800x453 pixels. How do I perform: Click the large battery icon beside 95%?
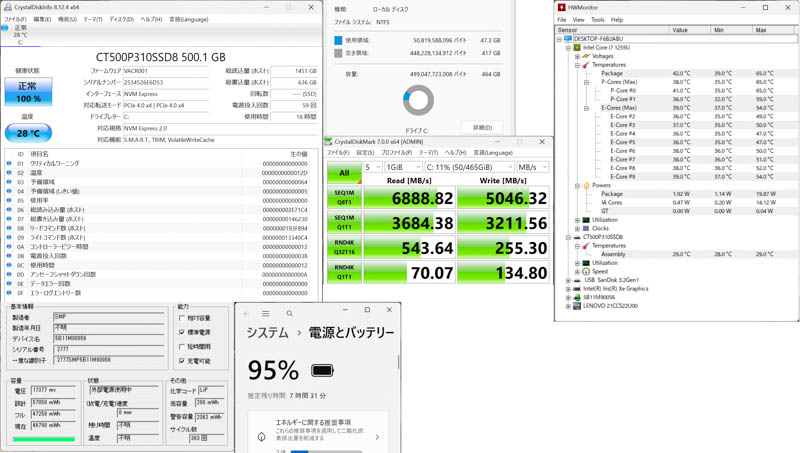322,370
